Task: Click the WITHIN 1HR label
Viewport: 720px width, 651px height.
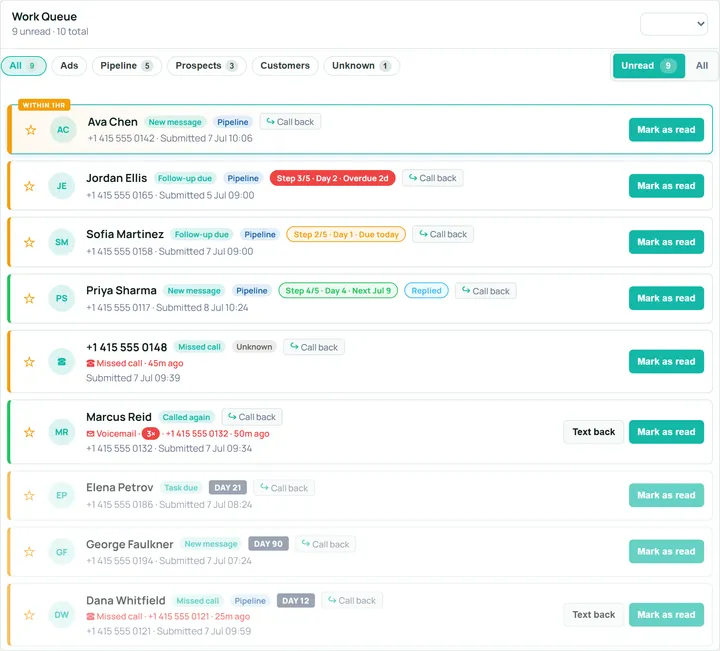Action: 44,105
